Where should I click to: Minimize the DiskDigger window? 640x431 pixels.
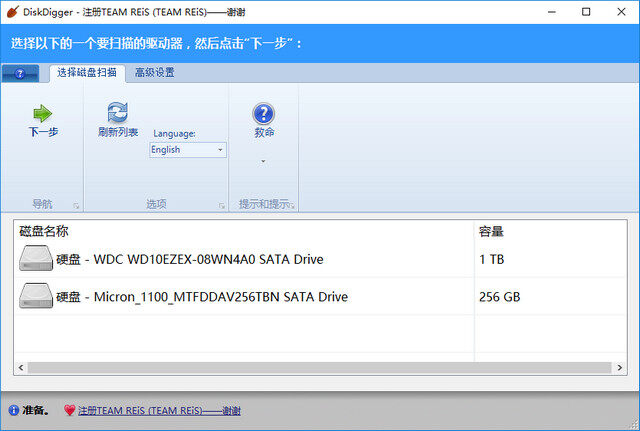pyautogui.click(x=552, y=12)
